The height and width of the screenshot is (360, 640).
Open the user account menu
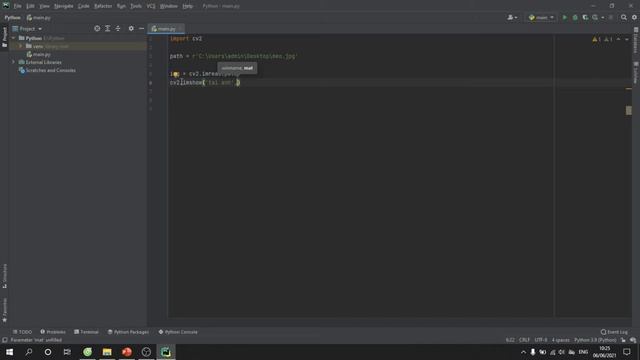coord(512,18)
